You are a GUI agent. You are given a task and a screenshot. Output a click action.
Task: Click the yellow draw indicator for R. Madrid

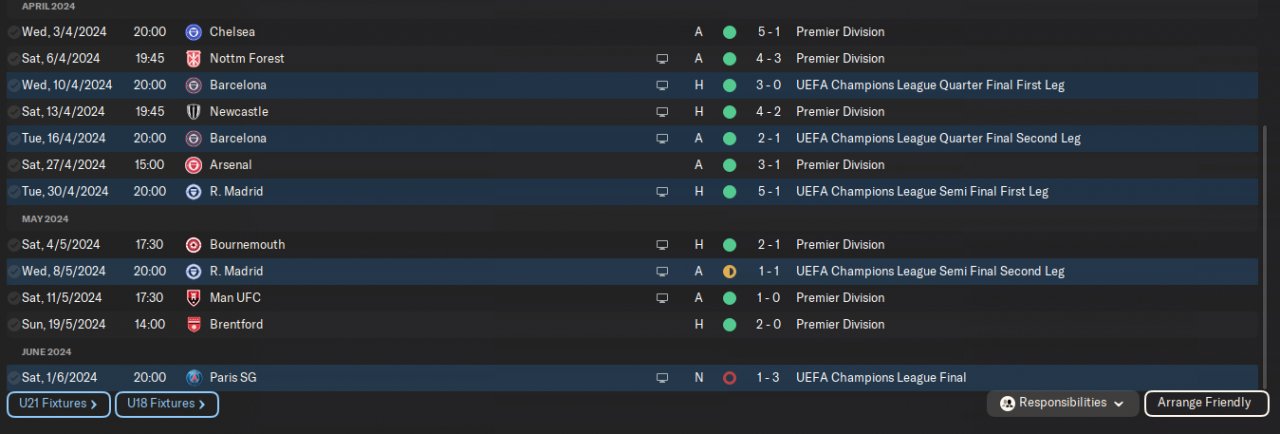729,271
